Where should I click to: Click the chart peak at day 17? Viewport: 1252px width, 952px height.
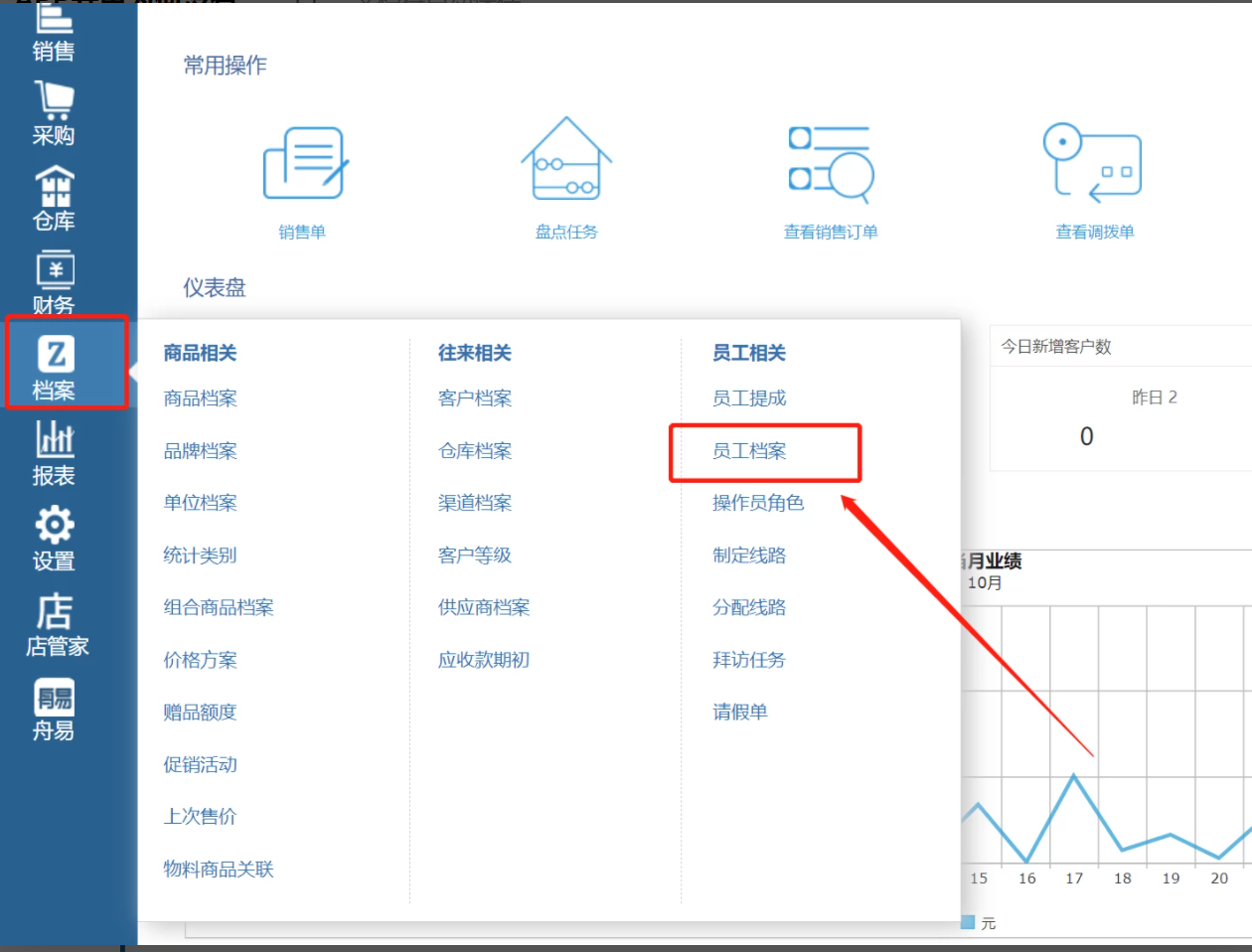tap(1074, 774)
